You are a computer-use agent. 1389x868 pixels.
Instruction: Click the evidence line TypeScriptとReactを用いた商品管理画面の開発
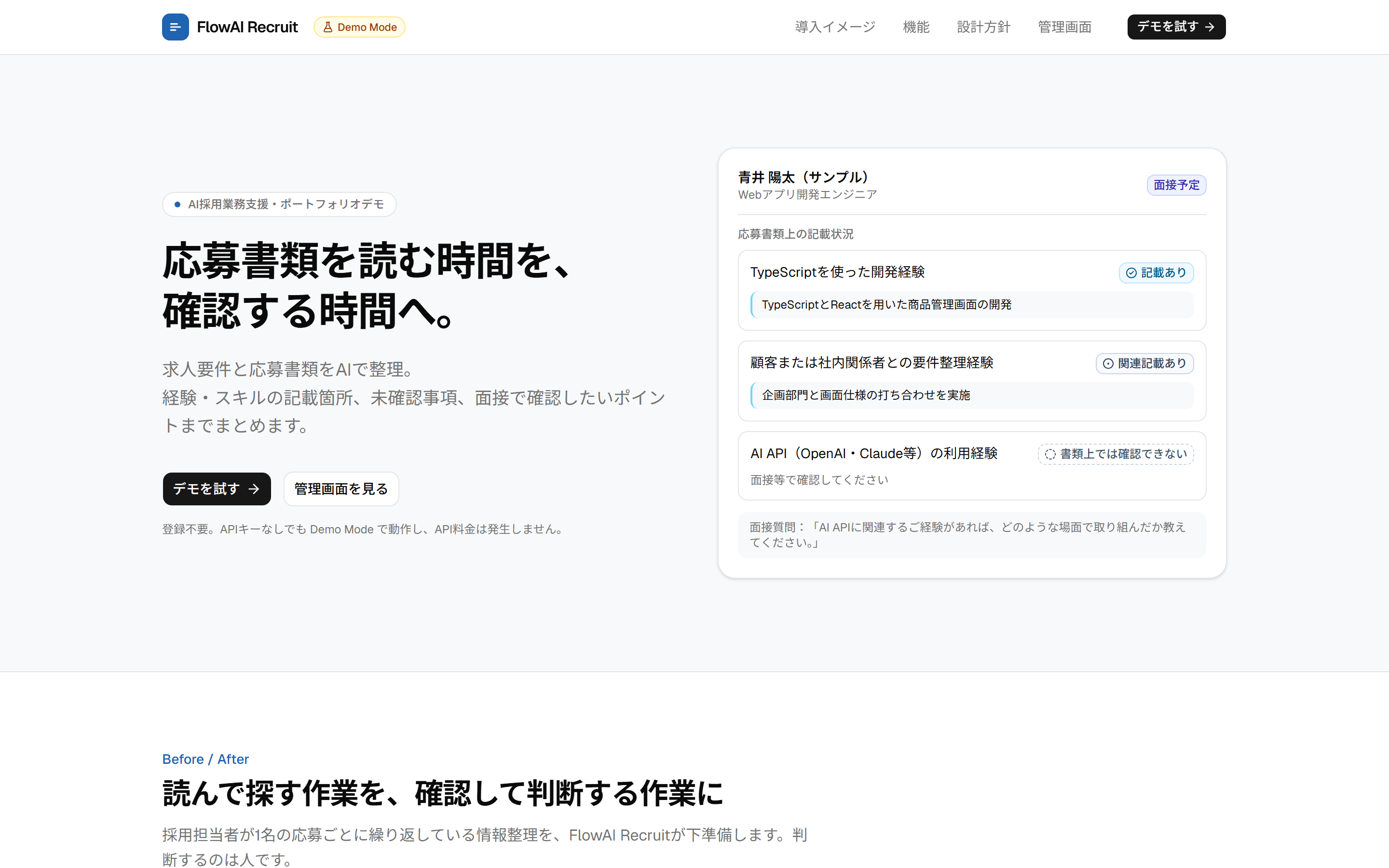point(886,305)
